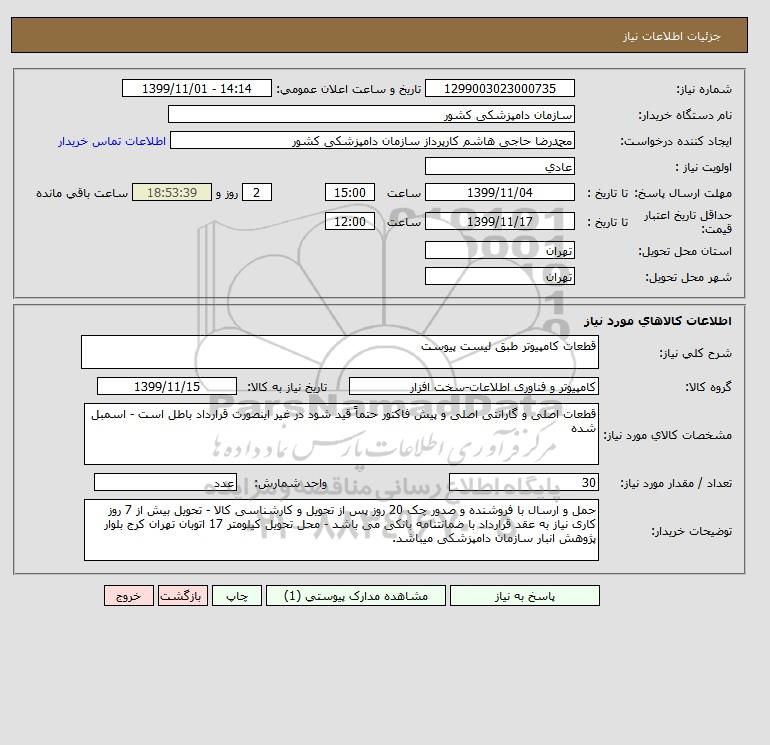The height and width of the screenshot is (745, 770).
Task: Click the مهلت ارسال پاسخ label
Action: pyautogui.click(x=683, y=193)
